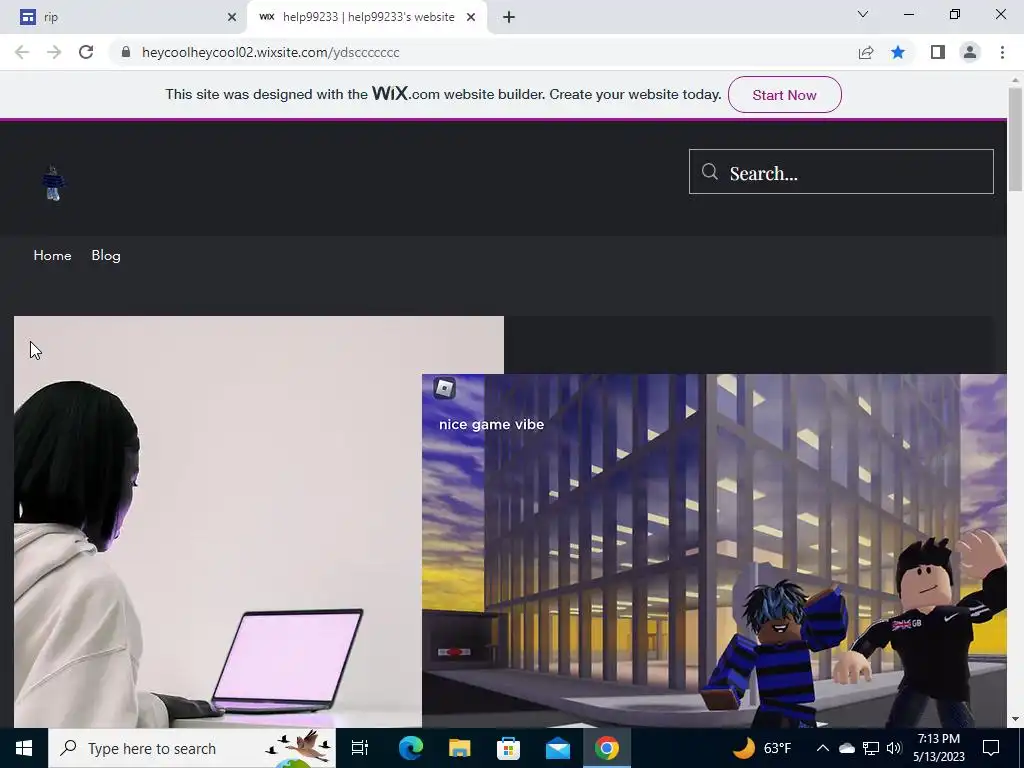Open Chrome side panel
Image resolution: width=1024 pixels, height=768 pixels.
coord(938,52)
